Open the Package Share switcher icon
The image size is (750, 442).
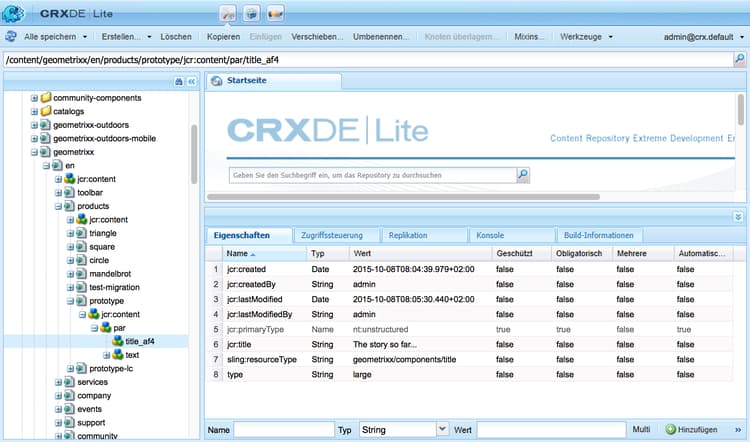tap(276, 13)
